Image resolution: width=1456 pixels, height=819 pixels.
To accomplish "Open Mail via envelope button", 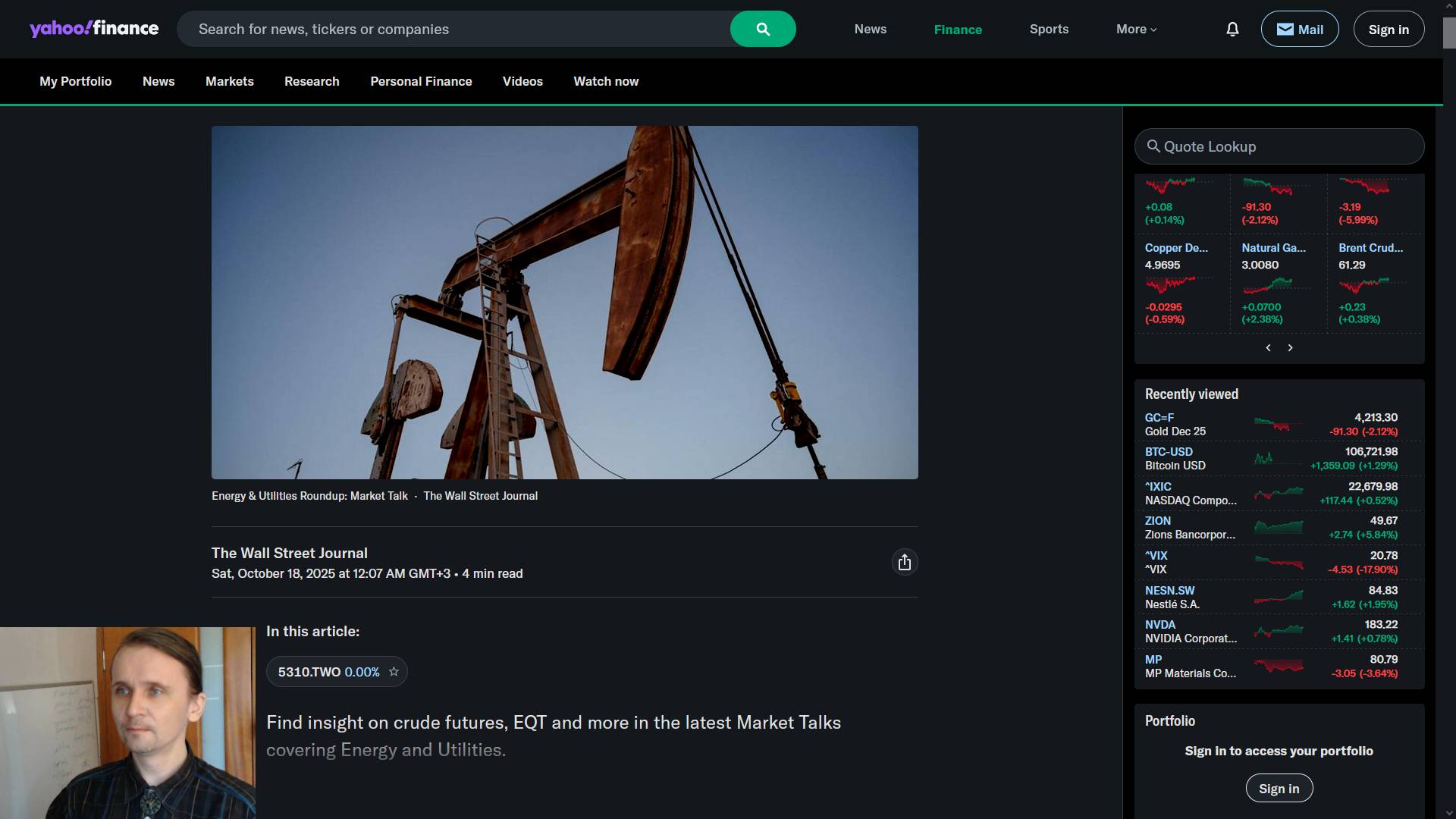I will point(1299,30).
